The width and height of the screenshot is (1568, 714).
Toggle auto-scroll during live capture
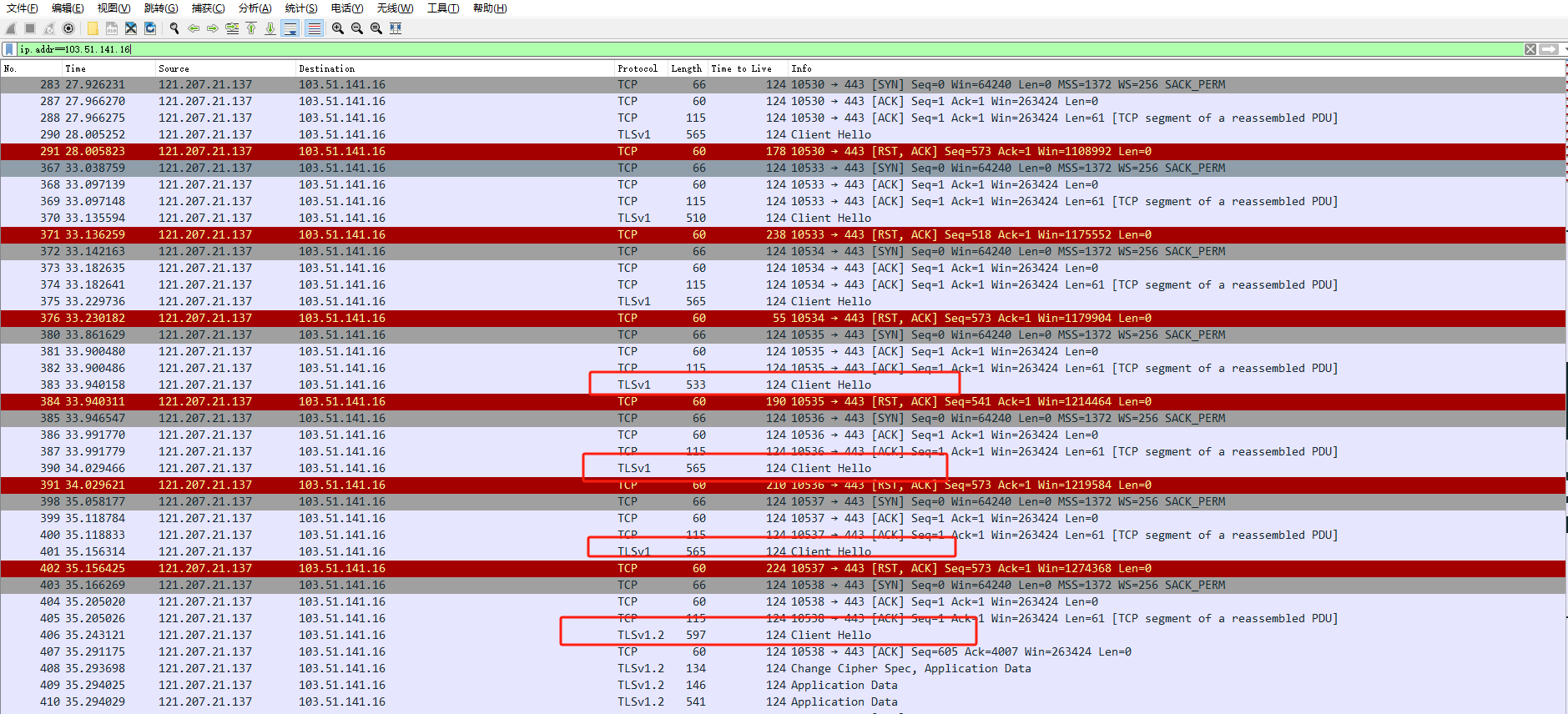(290, 28)
